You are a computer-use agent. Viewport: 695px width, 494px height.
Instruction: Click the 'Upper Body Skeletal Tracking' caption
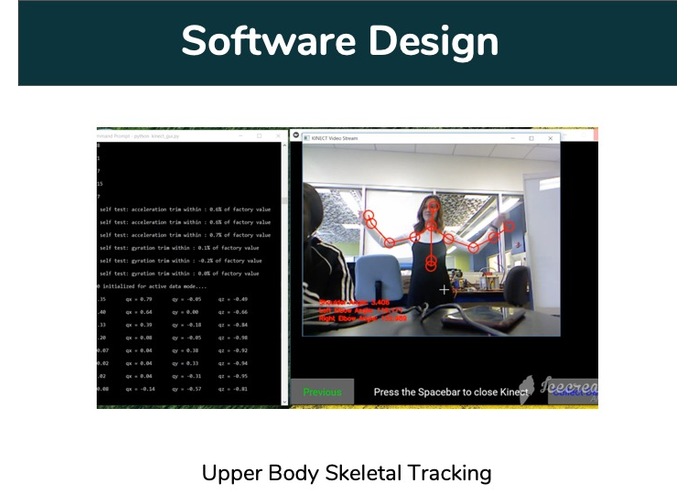click(x=347, y=473)
